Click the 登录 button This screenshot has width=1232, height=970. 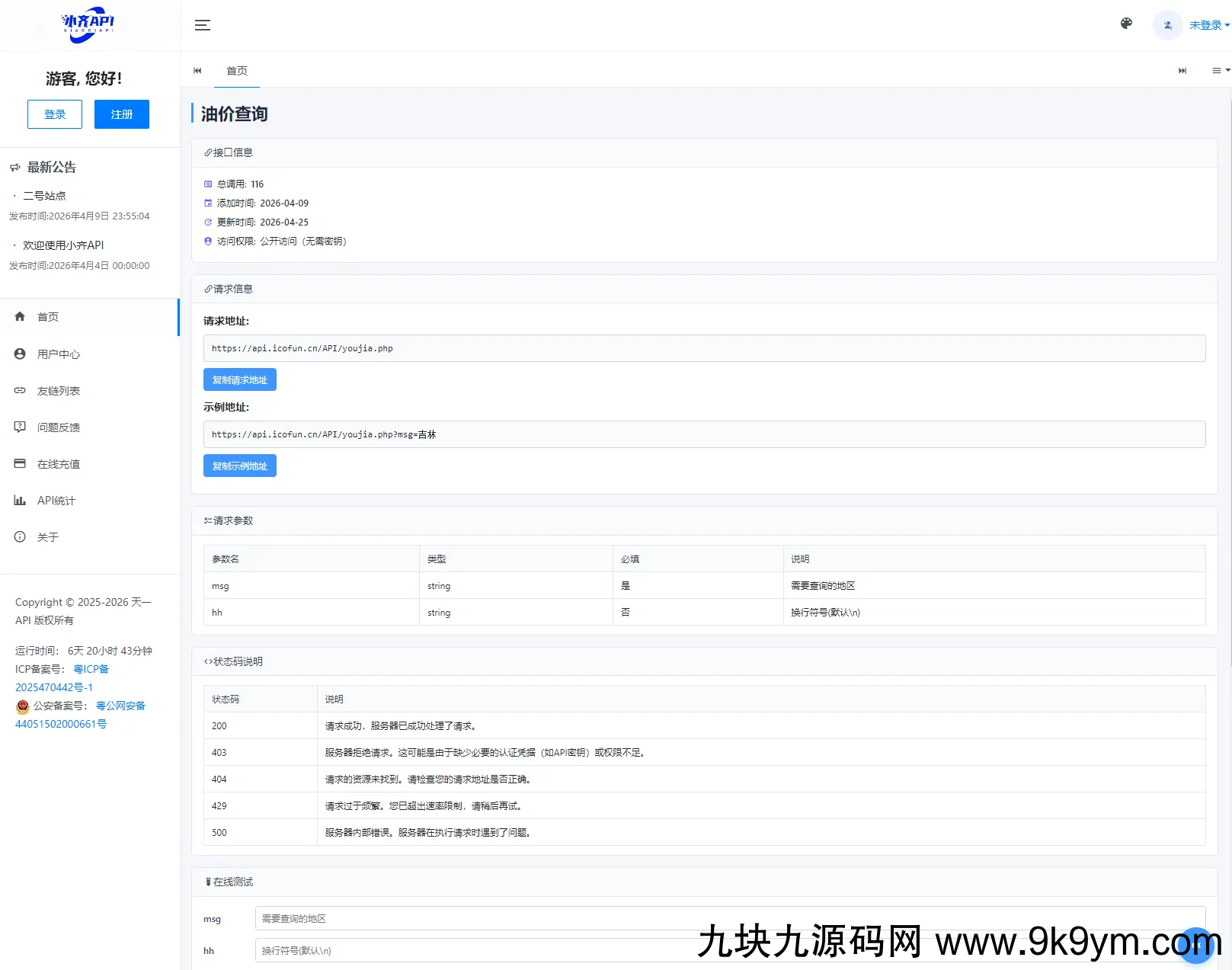(x=55, y=114)
